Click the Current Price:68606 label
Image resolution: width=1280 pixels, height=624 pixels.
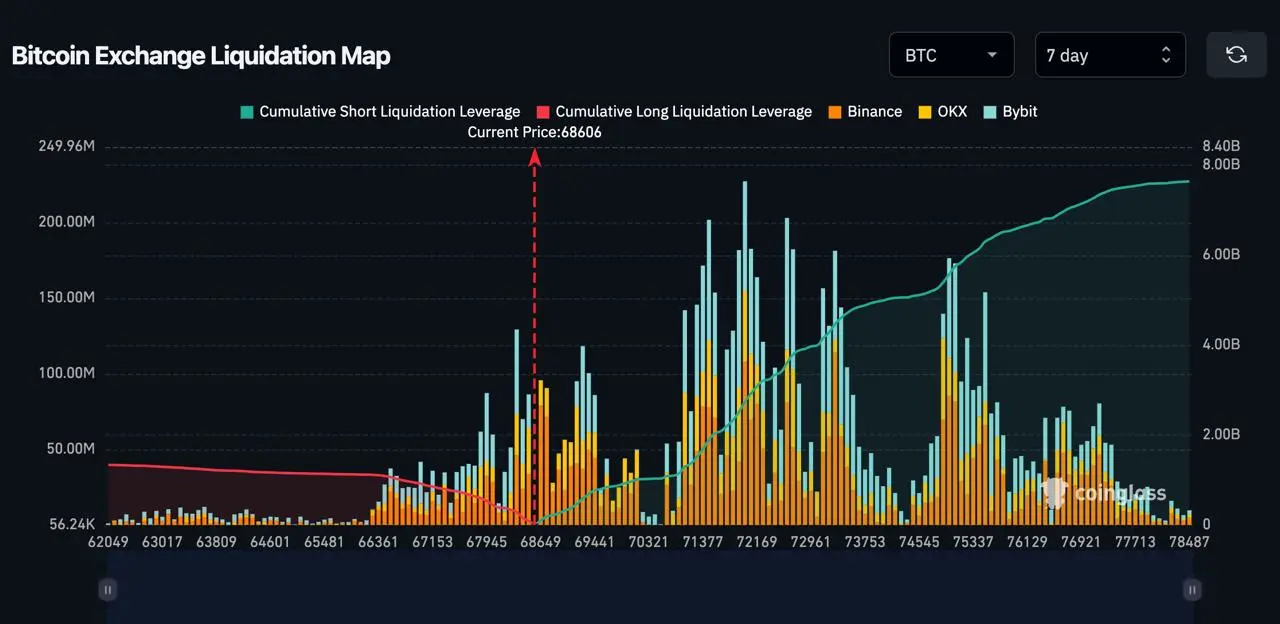(x=535, y=132)
